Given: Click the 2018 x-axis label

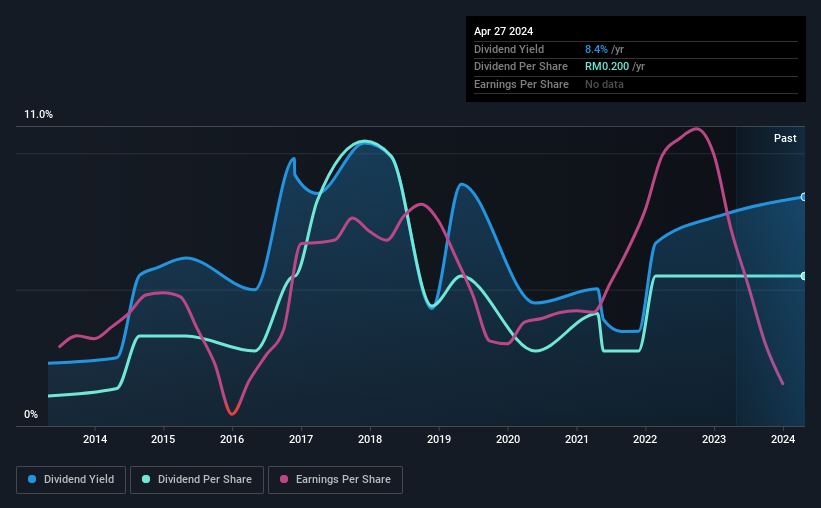Looking at the screenshot, I should [x=370, y=439].
